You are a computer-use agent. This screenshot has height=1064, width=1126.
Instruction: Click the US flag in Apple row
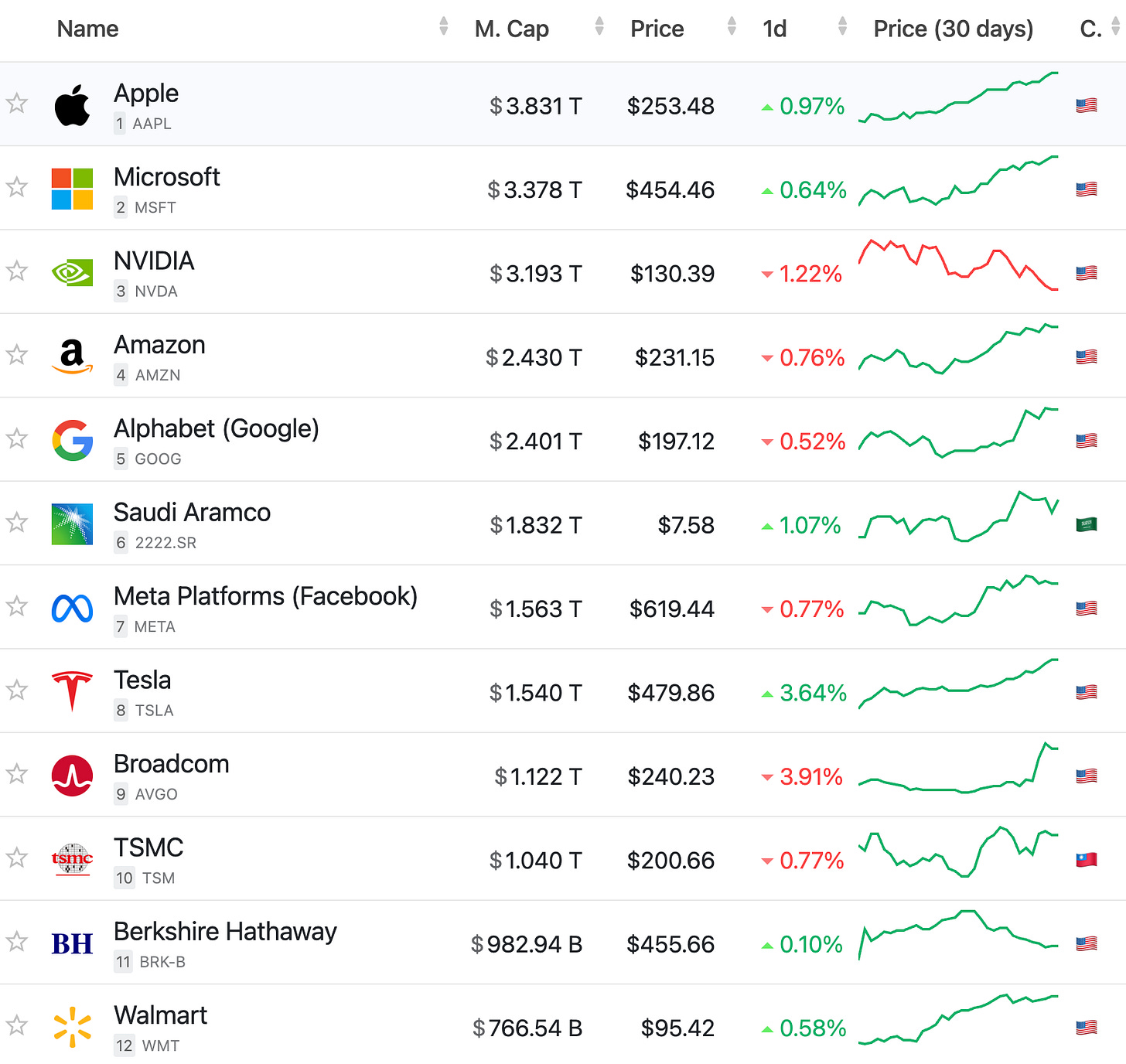1087,105
